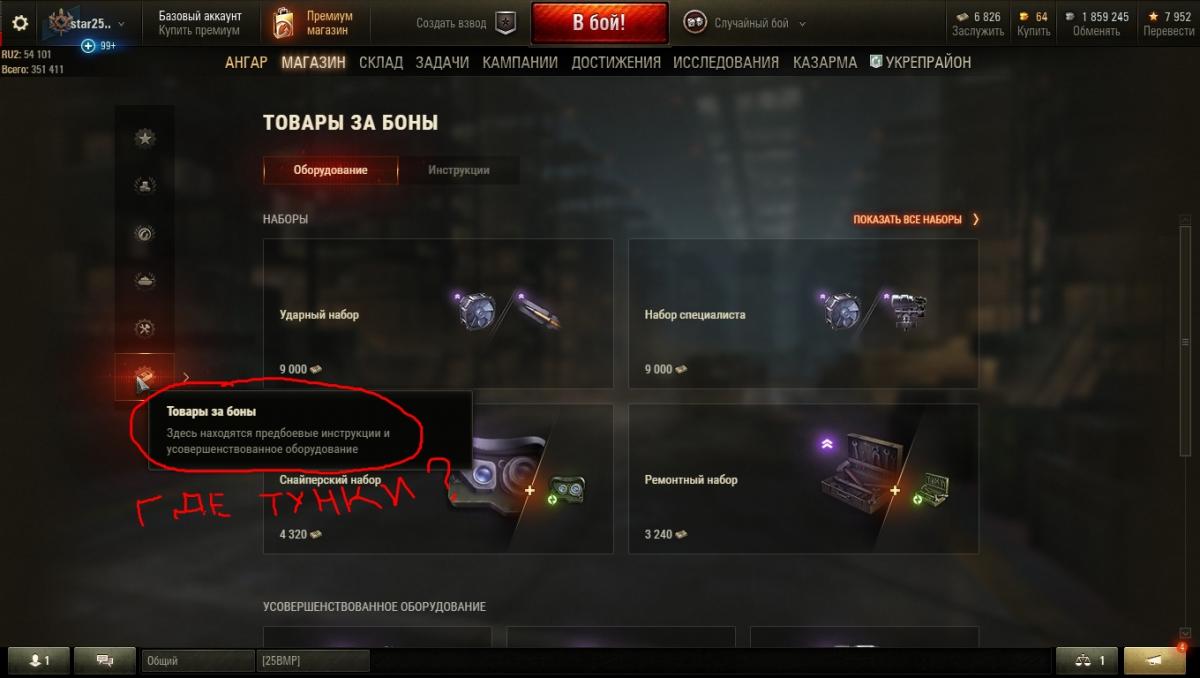Click the В бой! button
Screen dimensions: 1200x678
coord(599,23)
